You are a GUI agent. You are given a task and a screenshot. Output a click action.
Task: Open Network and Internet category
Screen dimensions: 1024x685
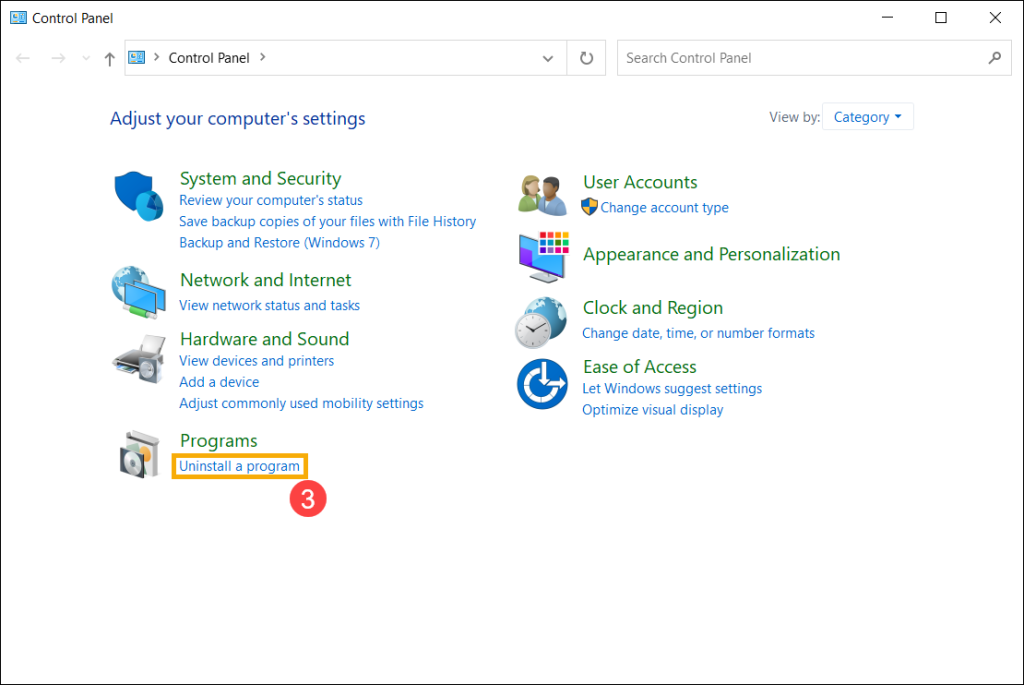pos(266,279)
